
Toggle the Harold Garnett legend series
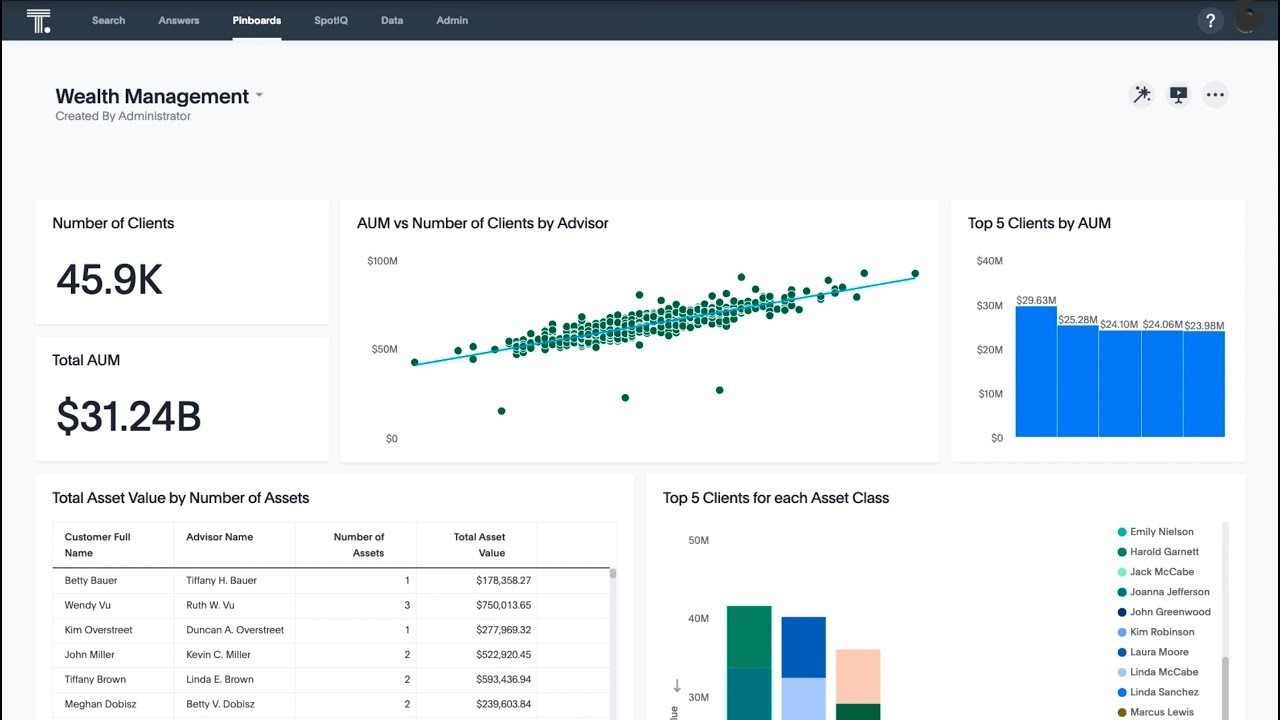(1164, 552)
